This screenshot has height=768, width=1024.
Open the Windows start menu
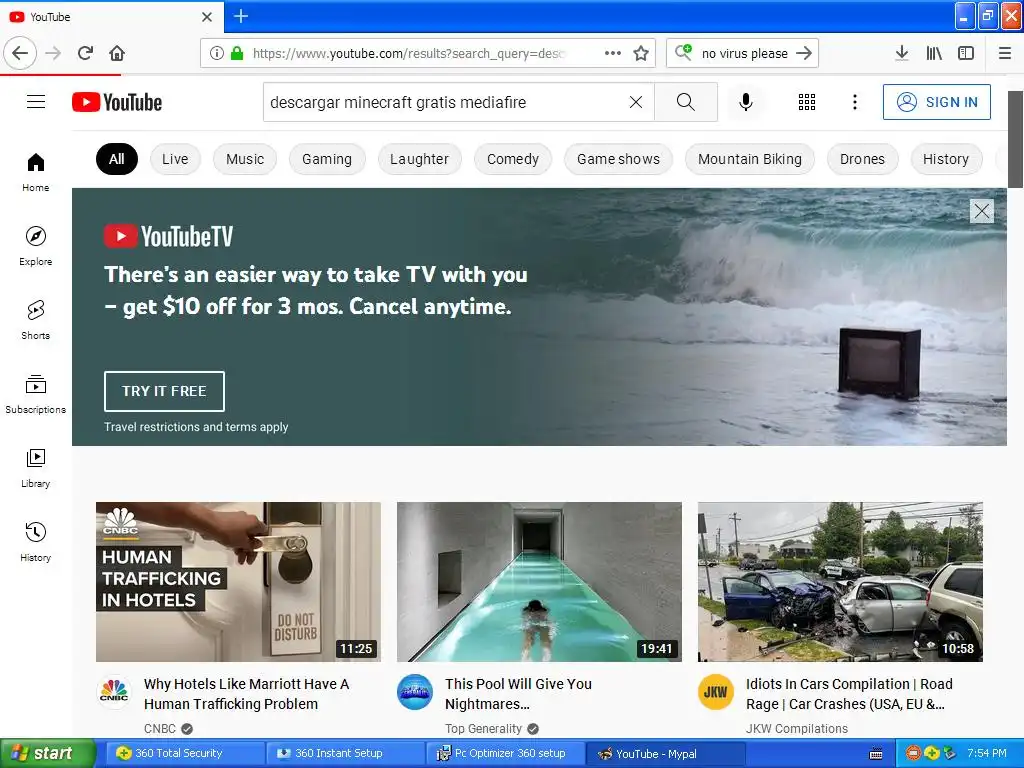point(47,754)
